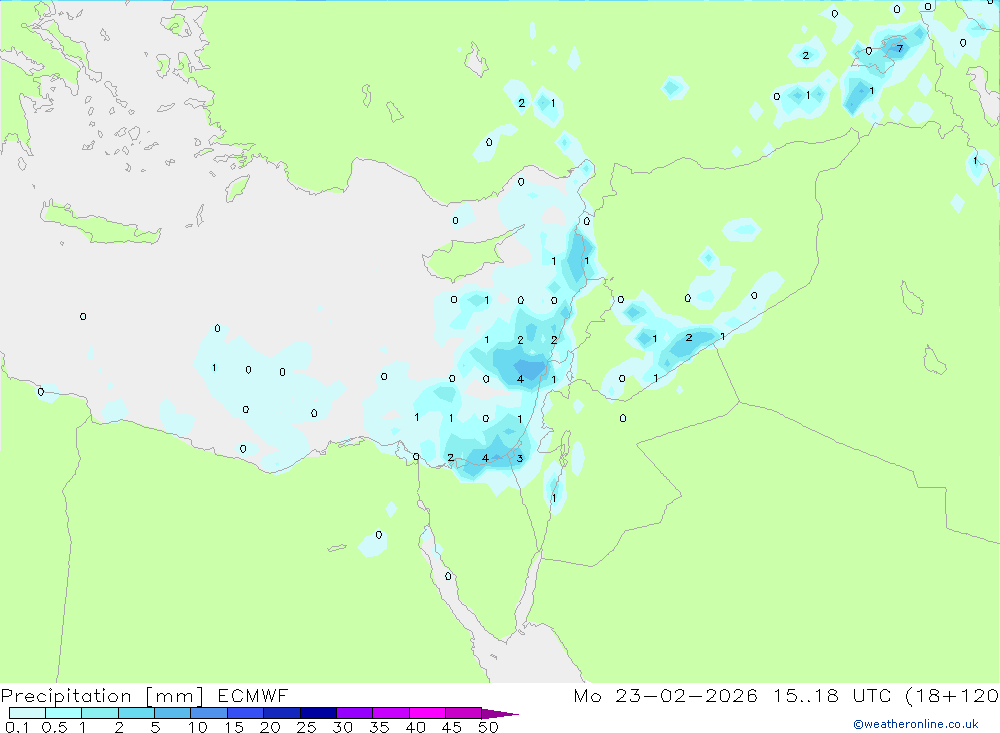Image resolution: width=1000 pixels, height=733 pixels.
Task: Select the 0.1–0.5 mm lightest cyan swatch
Action: click(27, 713)
